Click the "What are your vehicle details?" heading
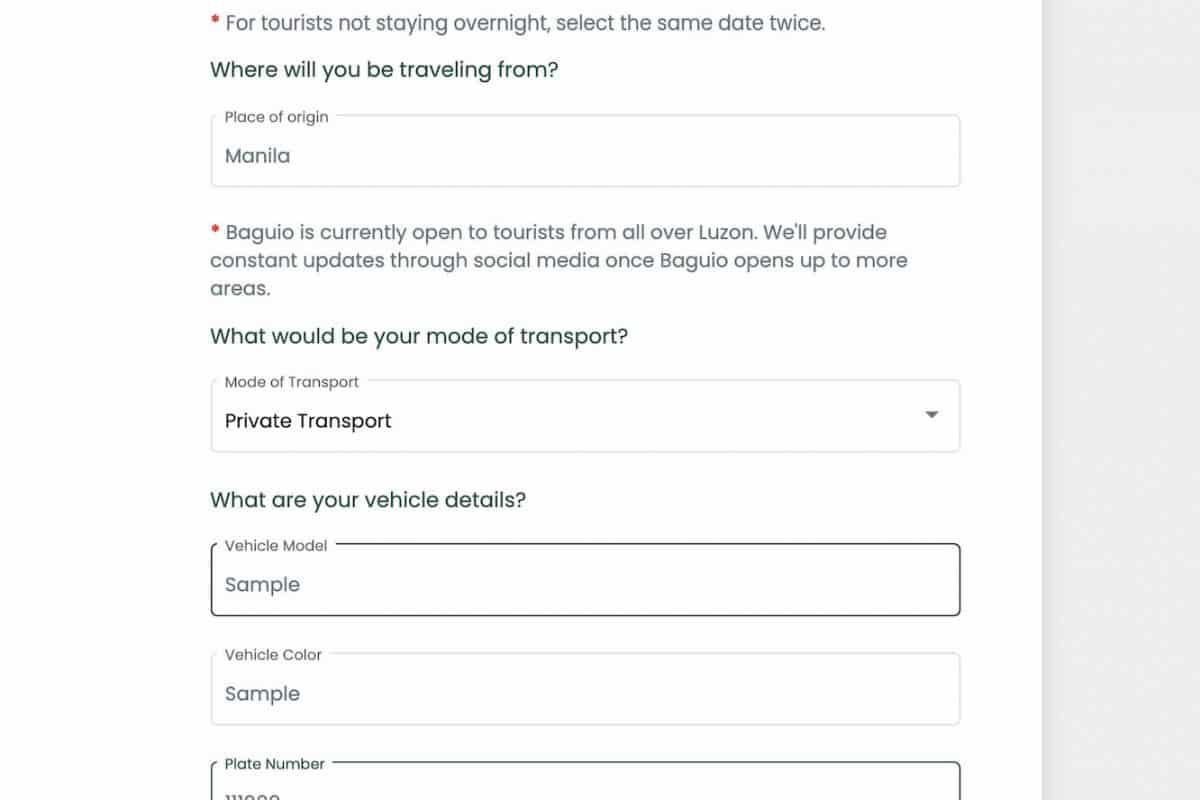This screenshot has width=1200, height=800. 368,500
